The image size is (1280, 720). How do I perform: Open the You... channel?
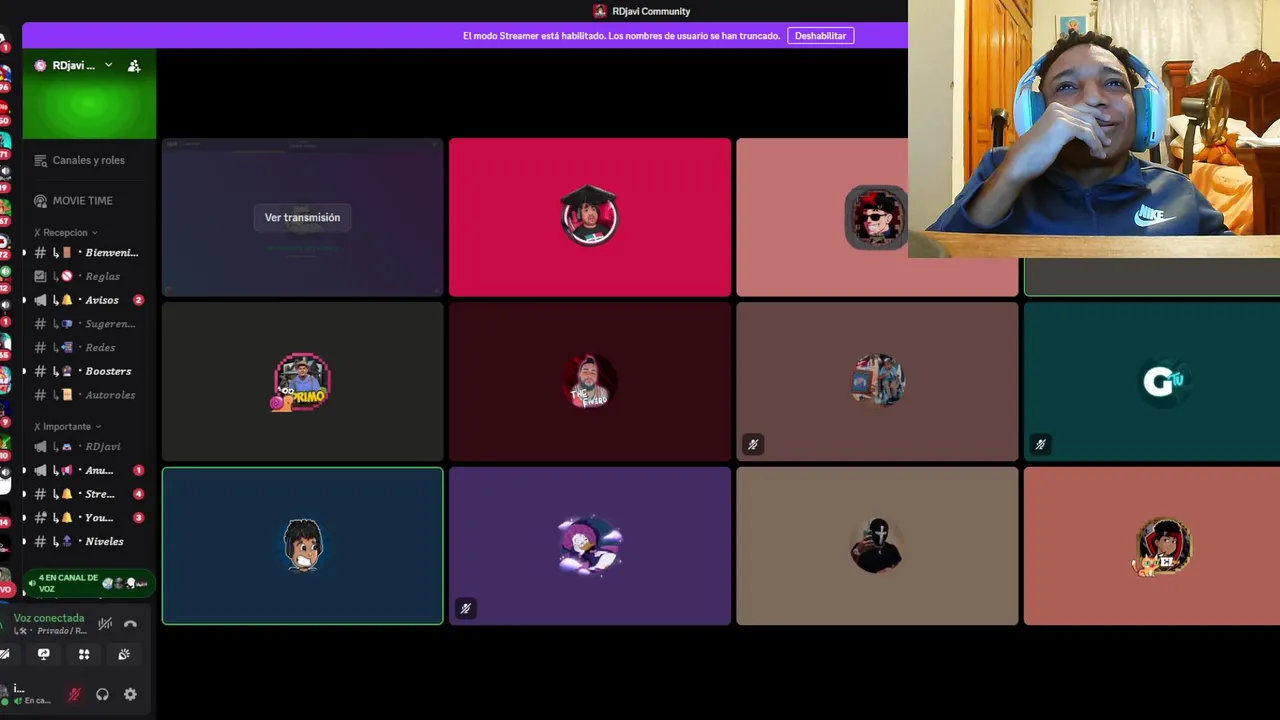pyautogui.click(x=88, y=518)
